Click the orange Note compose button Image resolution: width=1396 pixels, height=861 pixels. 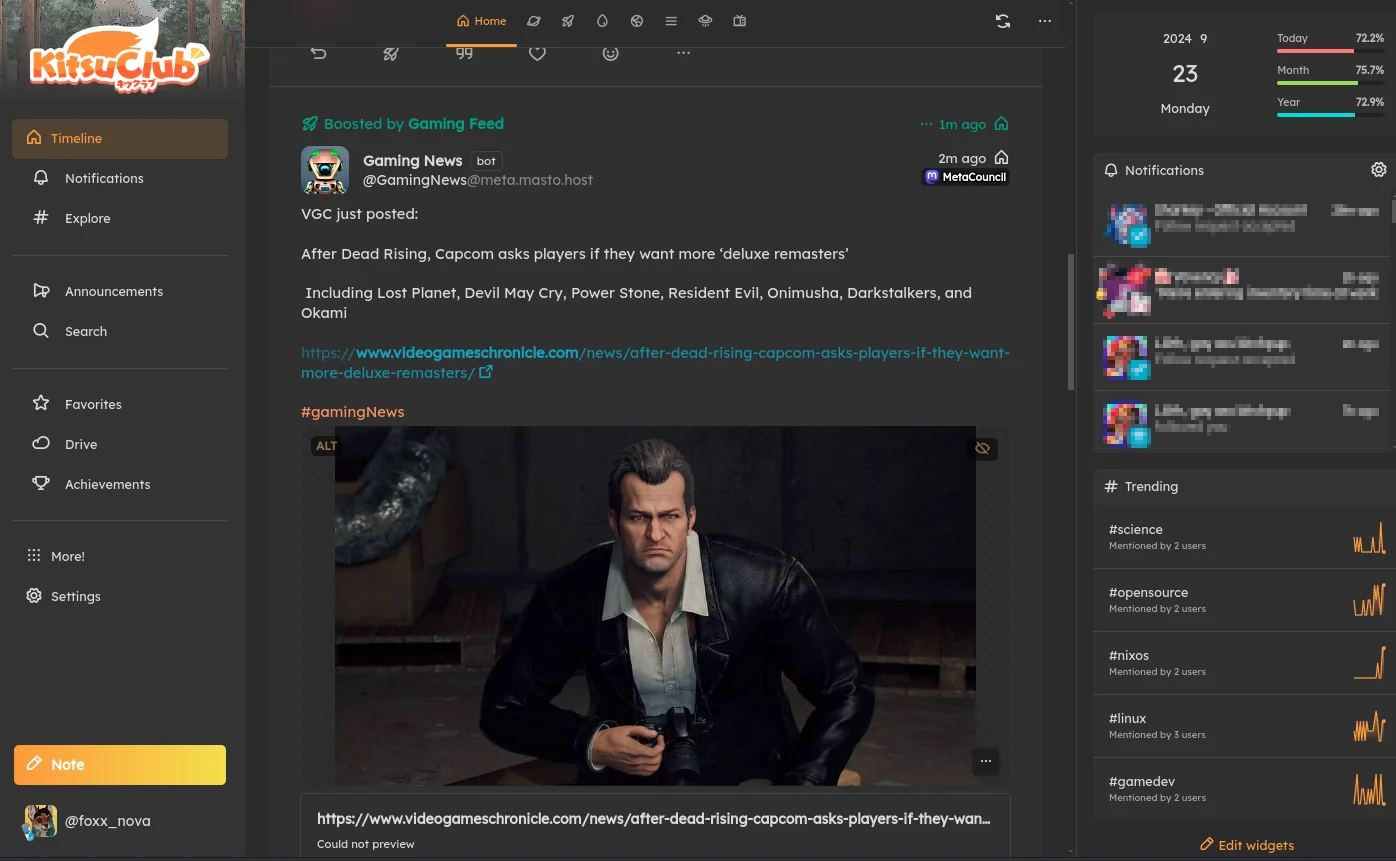click(120, 765)
